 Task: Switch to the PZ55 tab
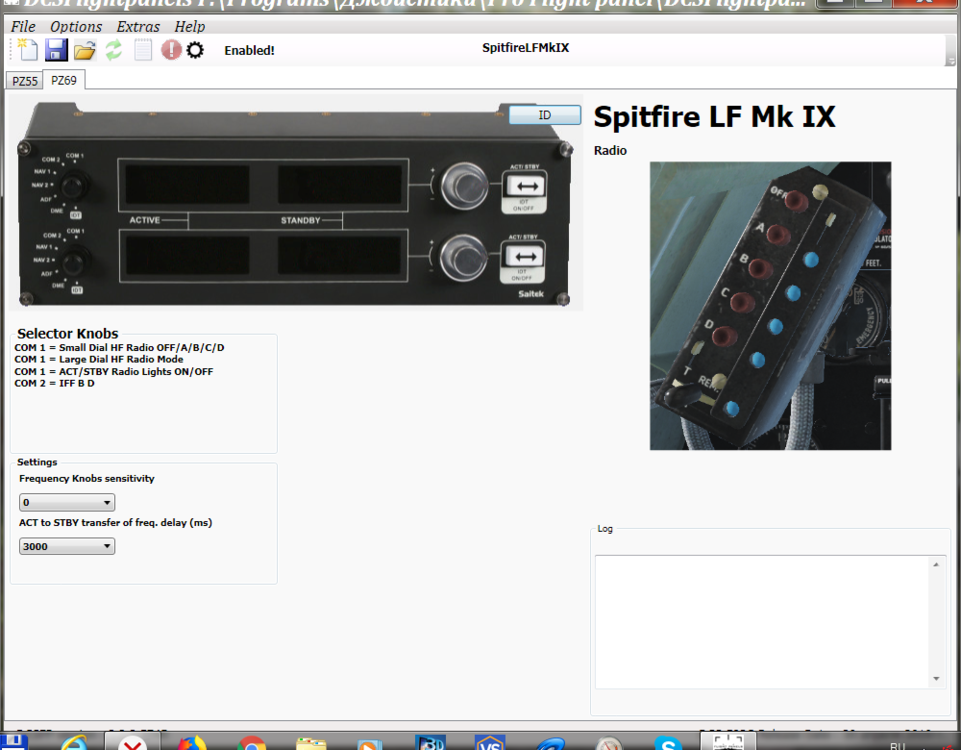pos(25,81)
